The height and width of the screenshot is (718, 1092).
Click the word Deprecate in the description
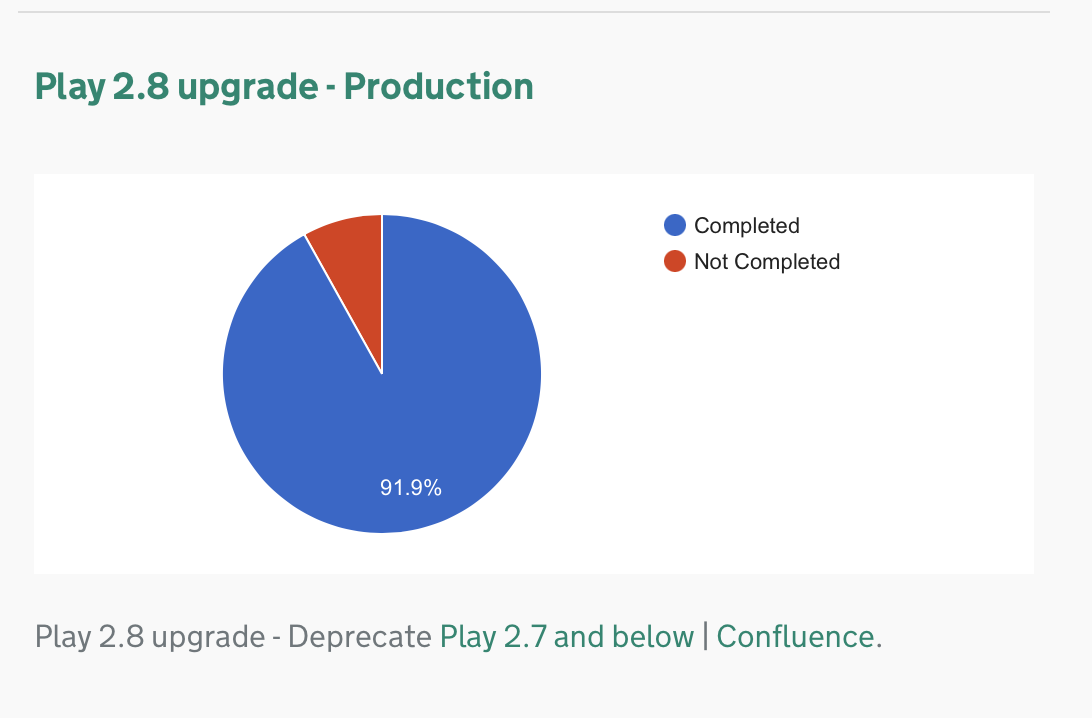(360, 637)
